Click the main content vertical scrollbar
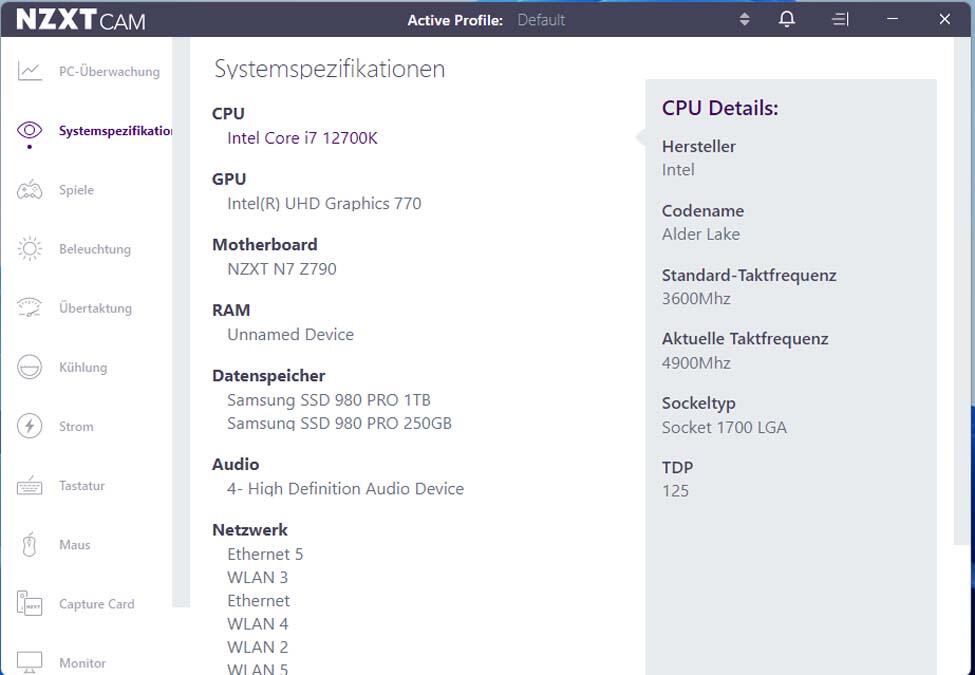 click(x=961, y=291)
